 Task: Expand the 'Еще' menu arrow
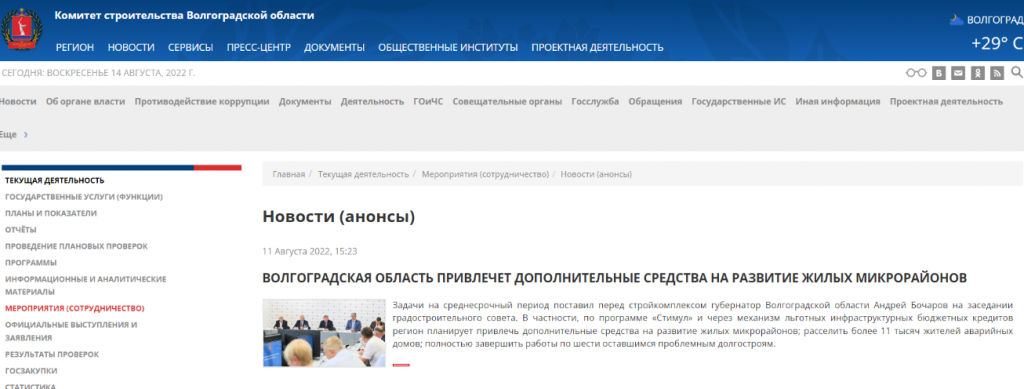pos(25,134)
